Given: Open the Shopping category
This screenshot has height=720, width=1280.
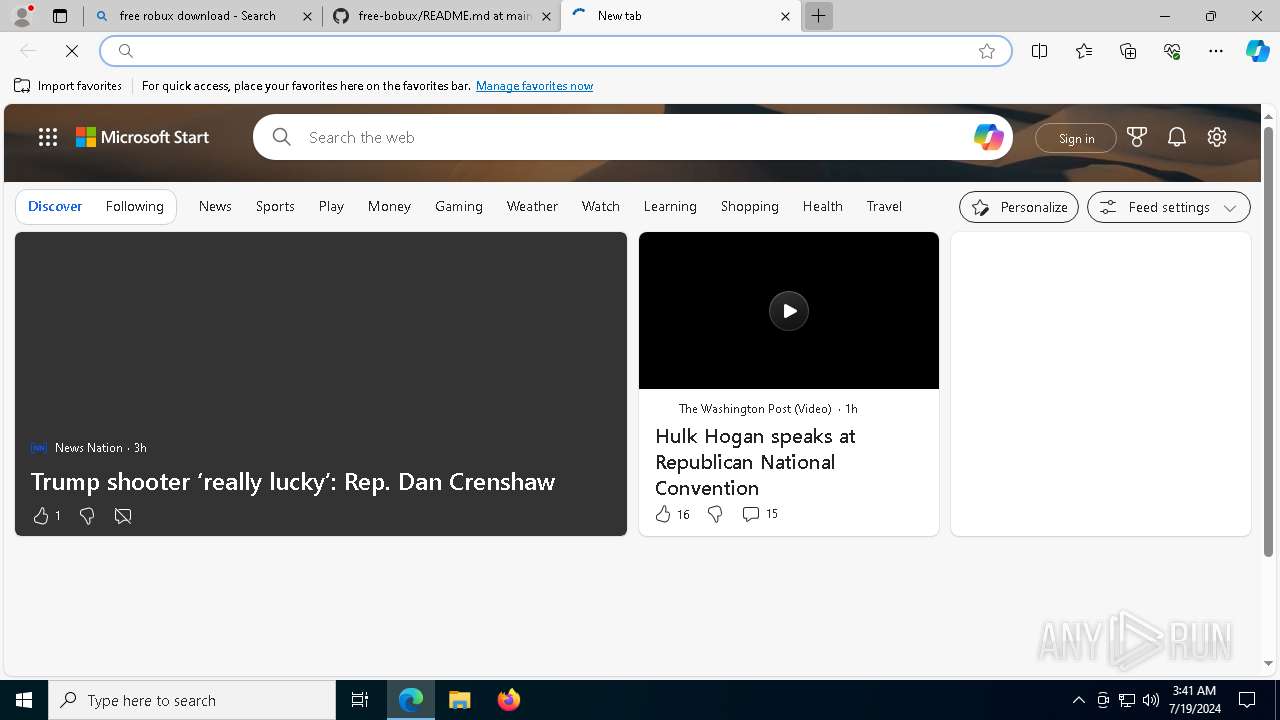Looking at the screenshot, I should coord(750,206).
